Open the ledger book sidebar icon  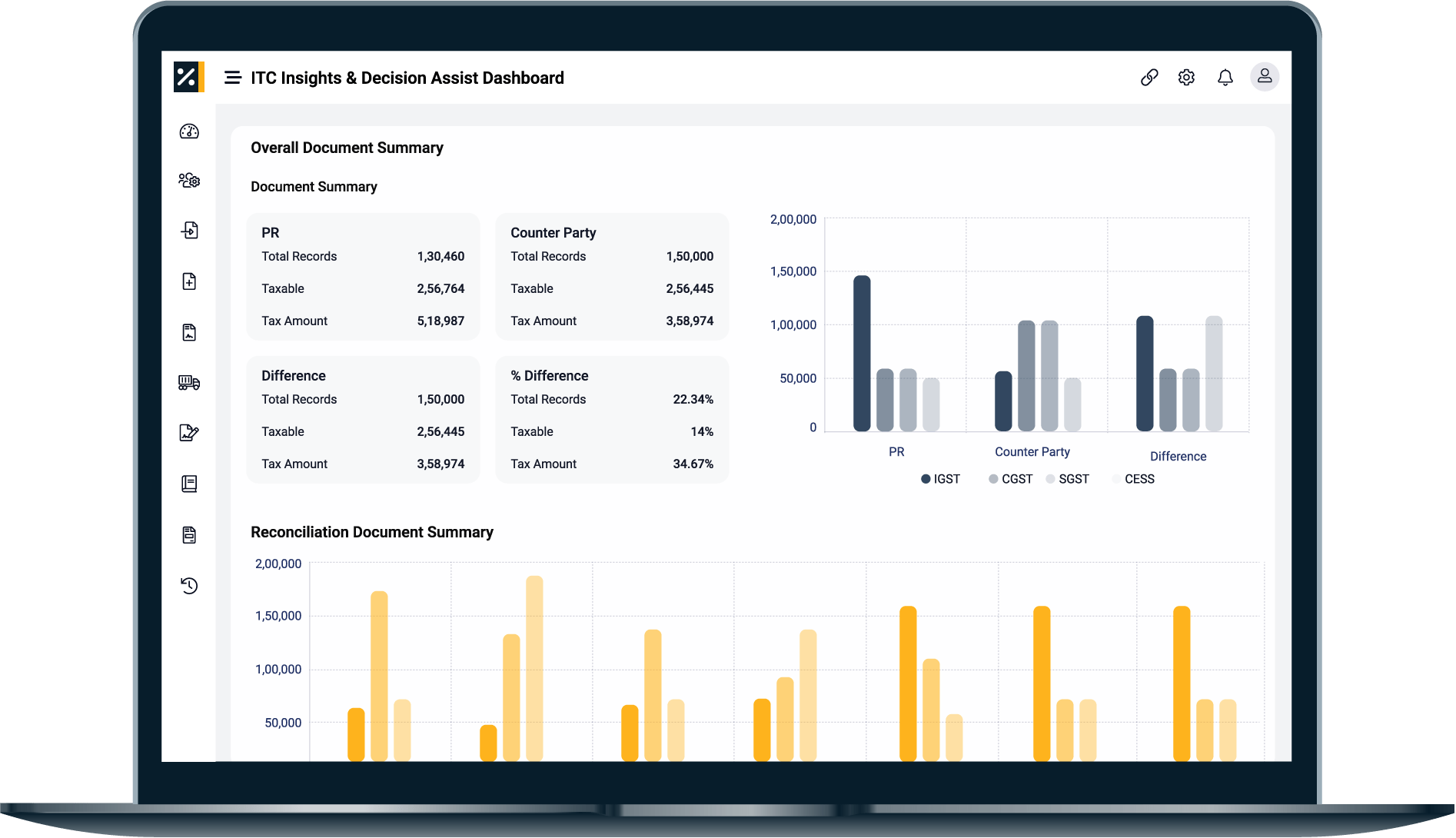189,484
